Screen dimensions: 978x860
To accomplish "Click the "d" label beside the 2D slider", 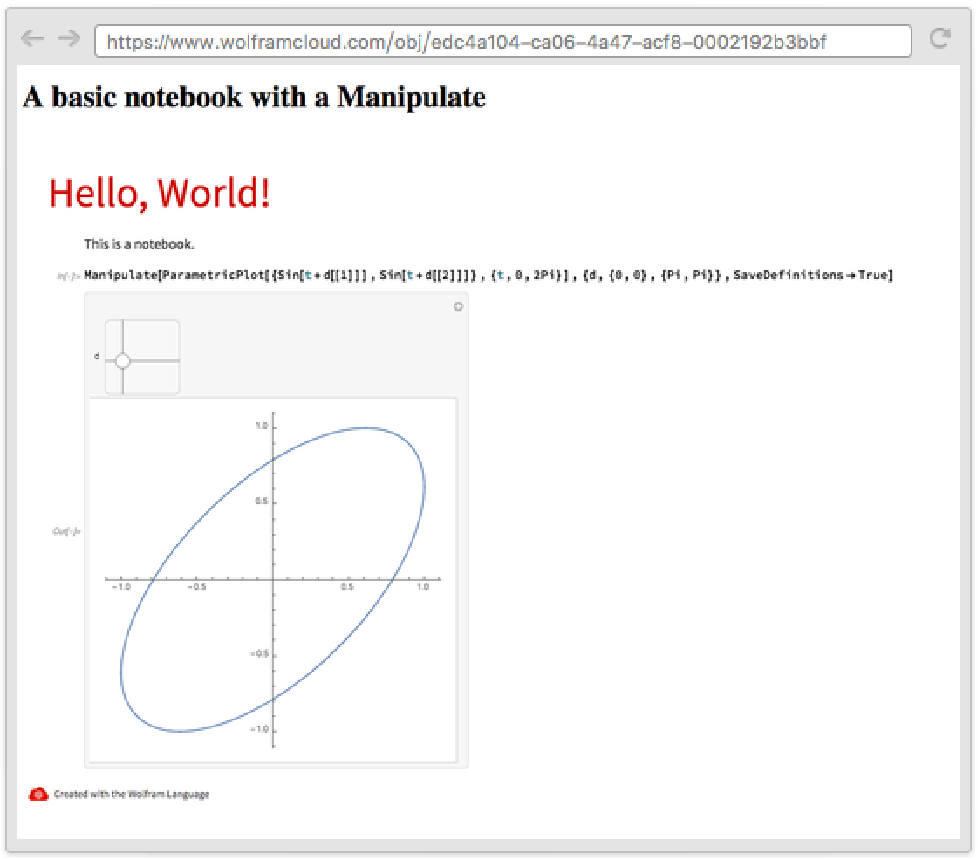I will tap(96, 356).
